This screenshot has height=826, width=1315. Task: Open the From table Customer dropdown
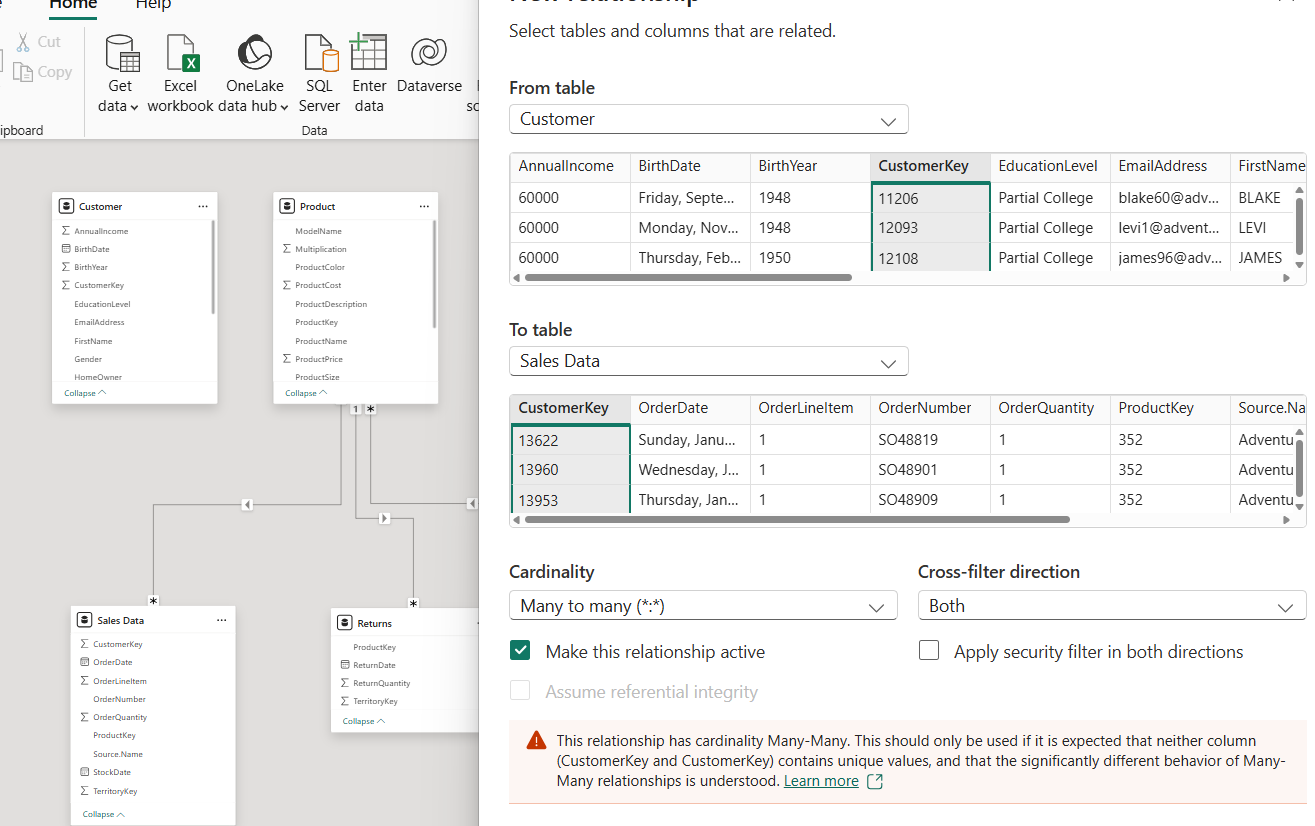pyautogui.click(x=708, y=119)
